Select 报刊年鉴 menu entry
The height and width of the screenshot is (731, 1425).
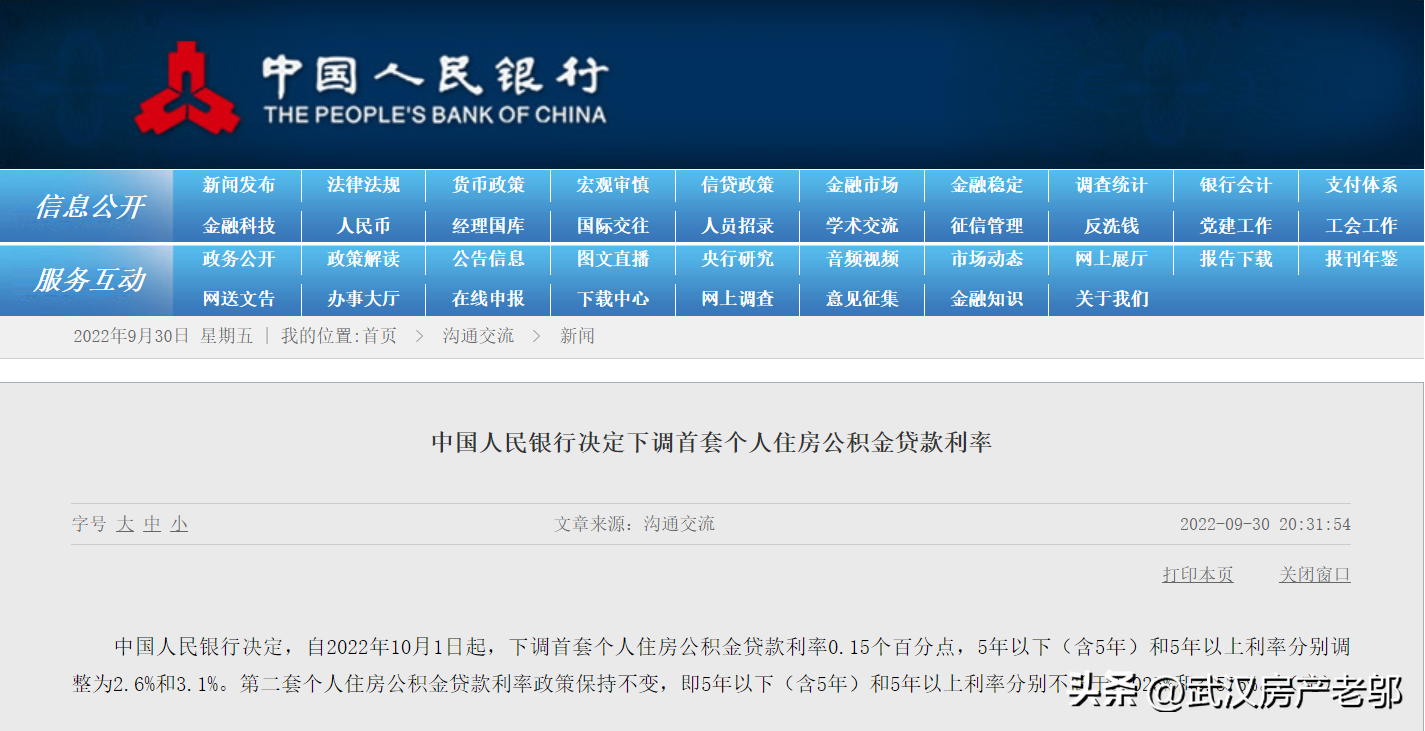[1362, 259]
